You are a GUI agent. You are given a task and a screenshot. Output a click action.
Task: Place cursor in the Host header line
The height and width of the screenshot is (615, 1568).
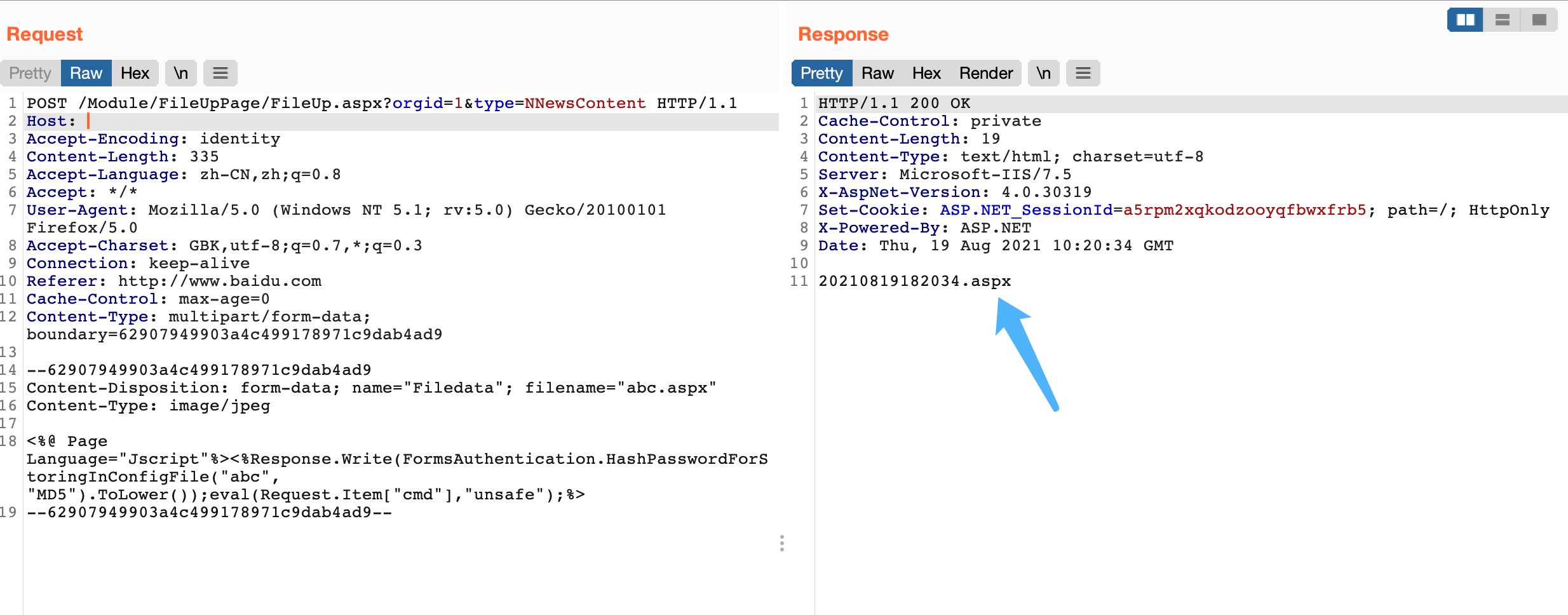tap(402, 121)
